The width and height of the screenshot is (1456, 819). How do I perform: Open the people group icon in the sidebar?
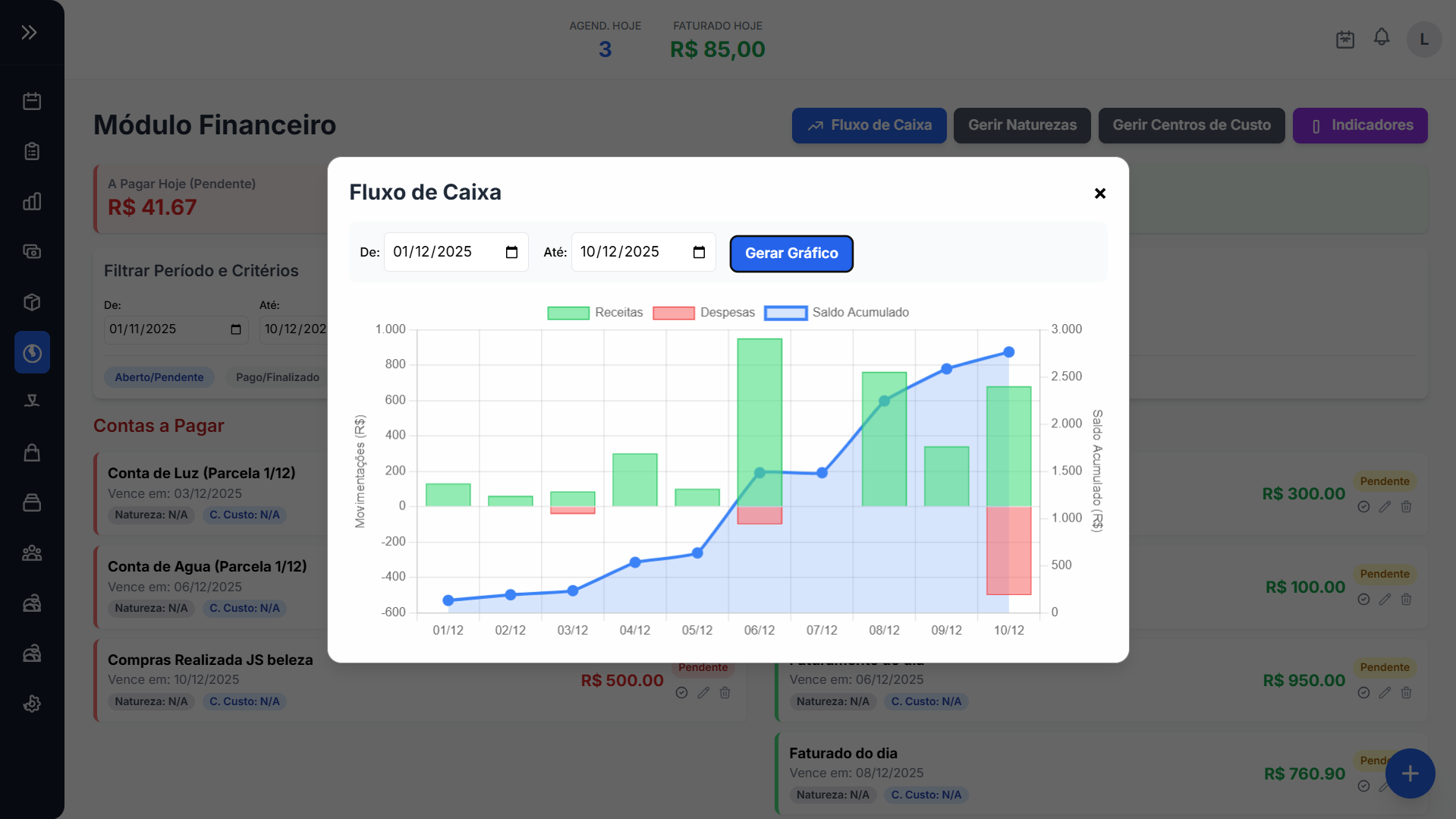pyautogui.click(x=32, y=553)
